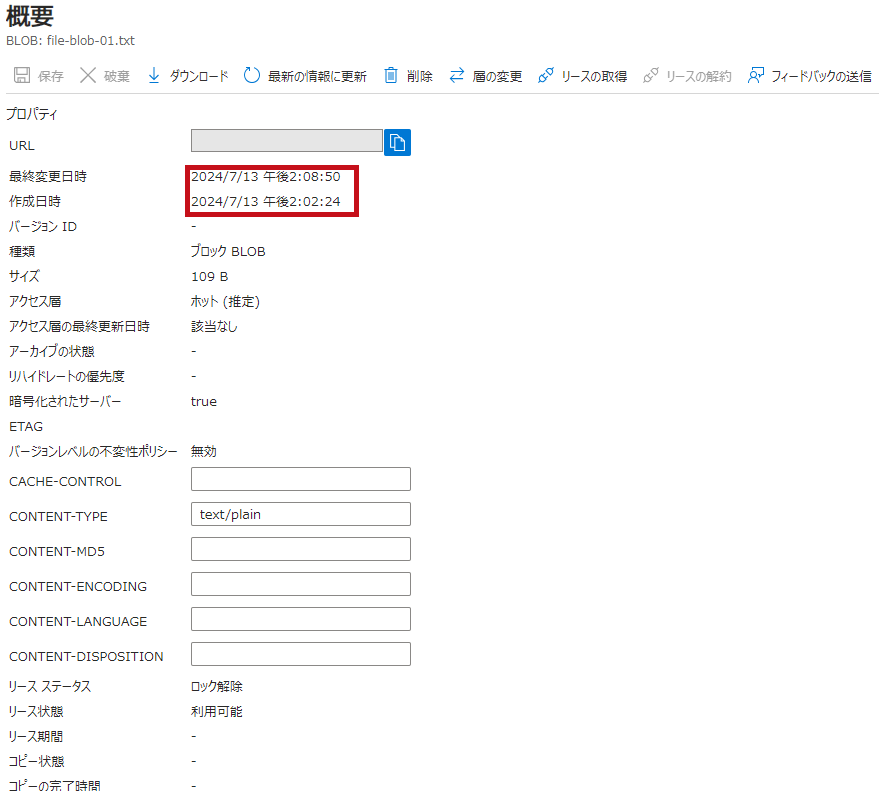The width and height of the screenshot is (879, 791).
Task: Click the access tier value ホット (推定)
Action: click(225, 302)
